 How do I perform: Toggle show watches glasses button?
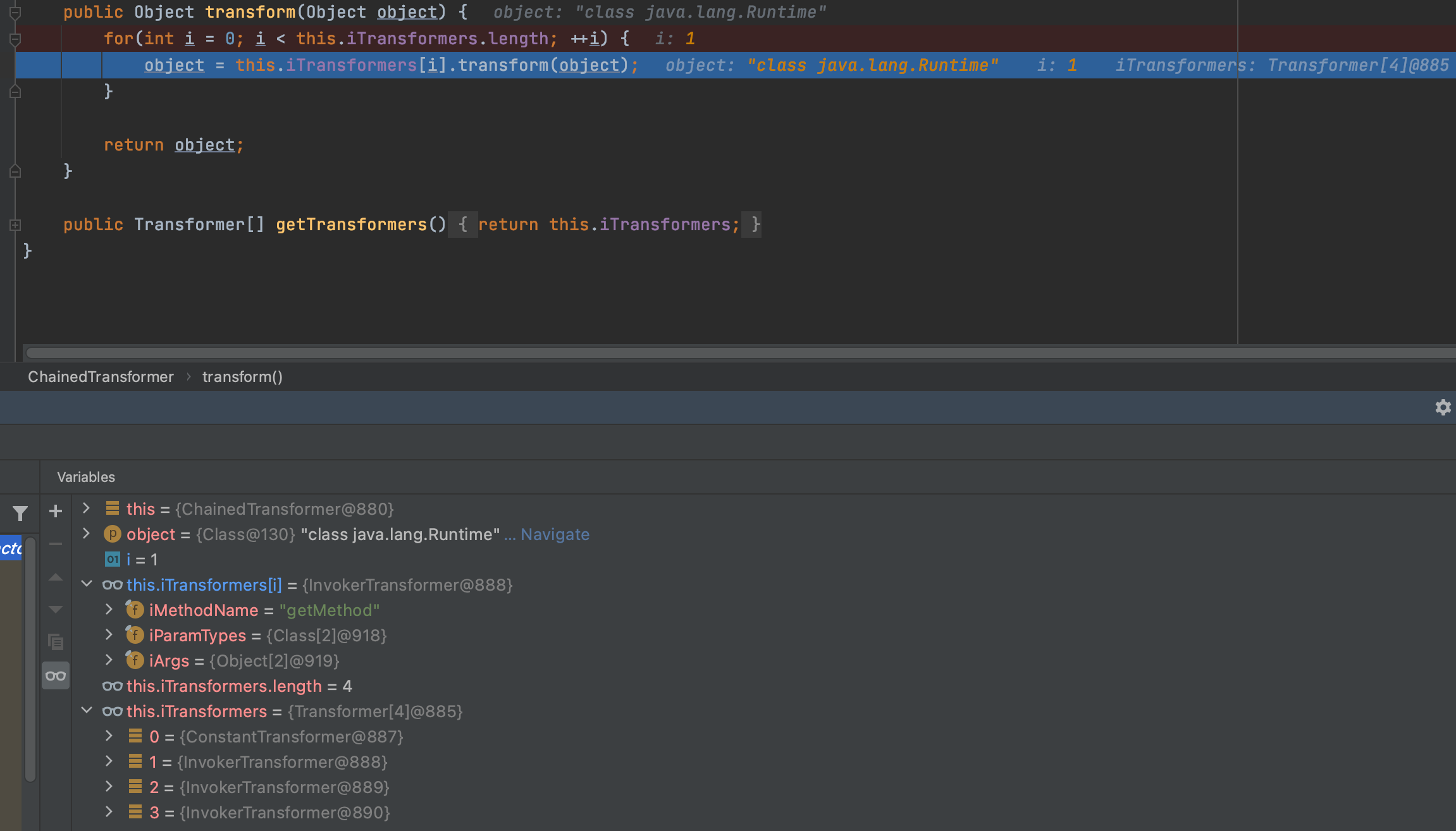[x=56, y=675]
